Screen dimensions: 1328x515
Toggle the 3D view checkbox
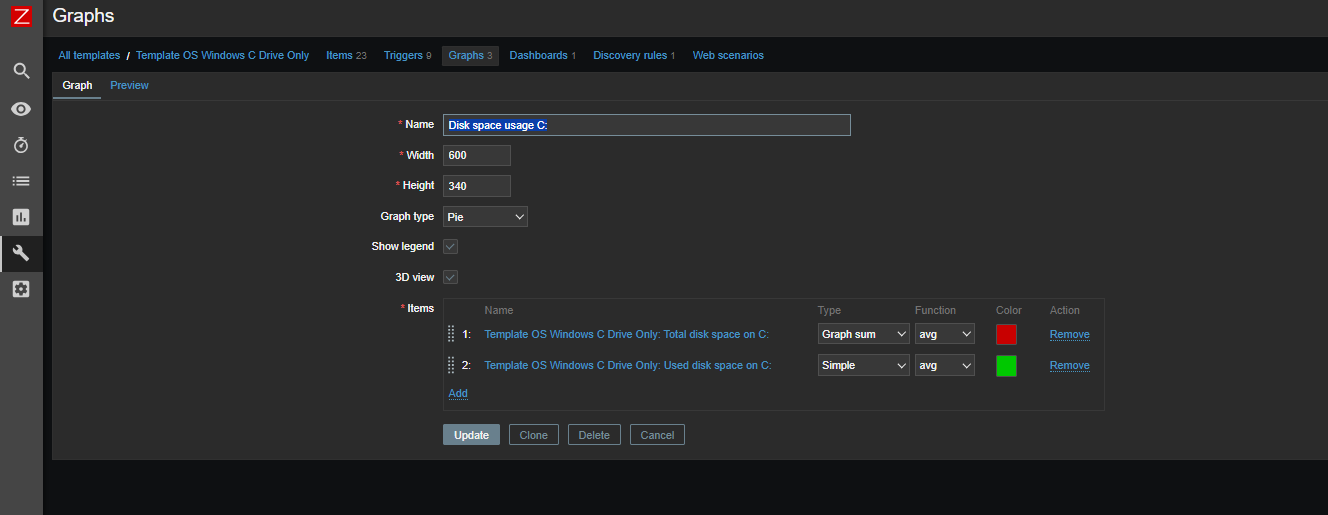451,277
